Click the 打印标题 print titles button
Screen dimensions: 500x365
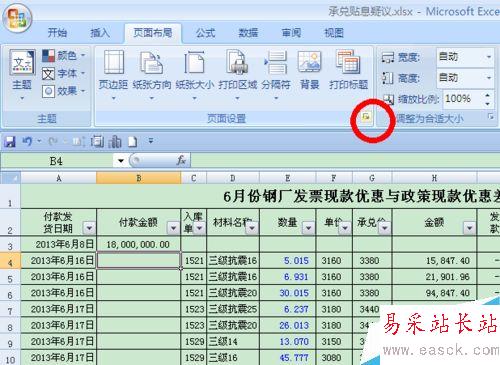[x=348, y=71]
